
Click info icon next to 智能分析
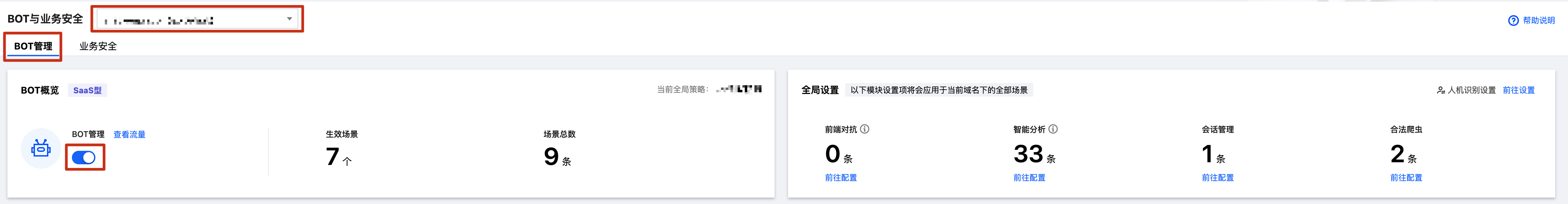[1053, 129]
